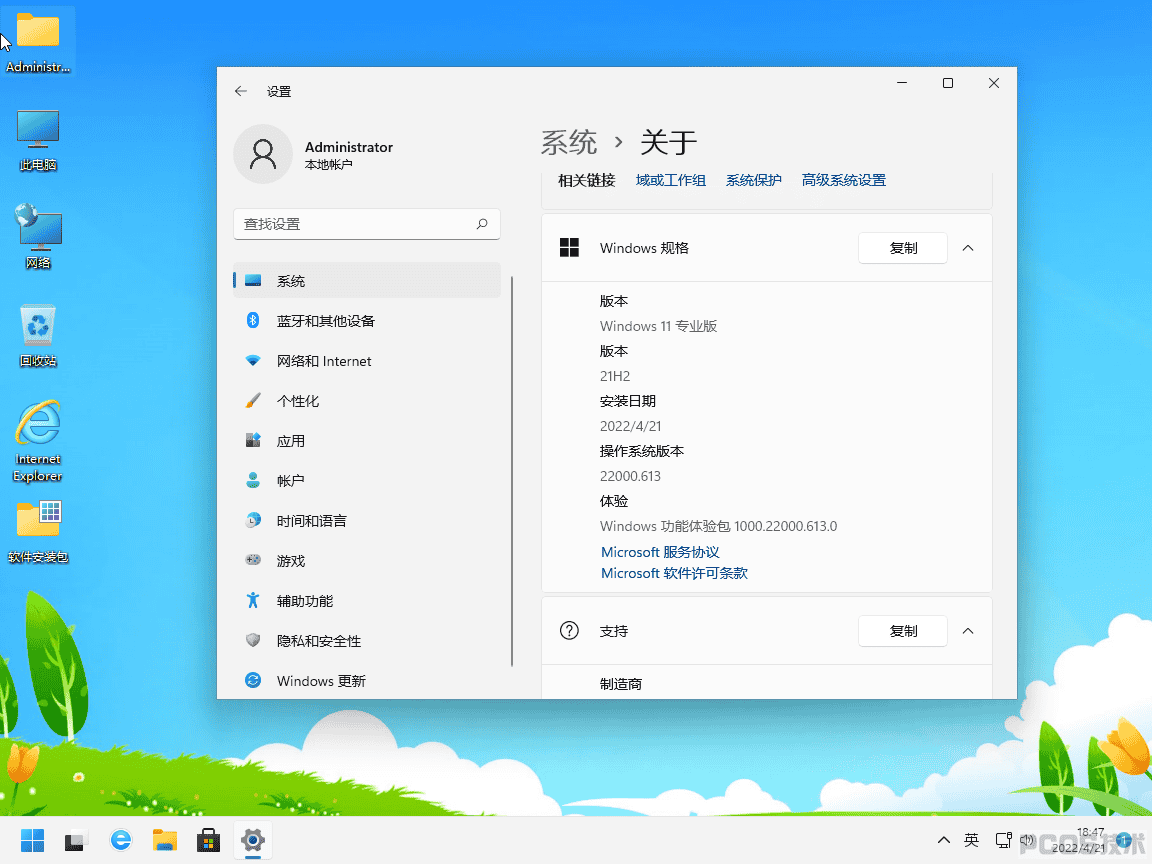Click the magnifier icon in the search box

(482, 224)
